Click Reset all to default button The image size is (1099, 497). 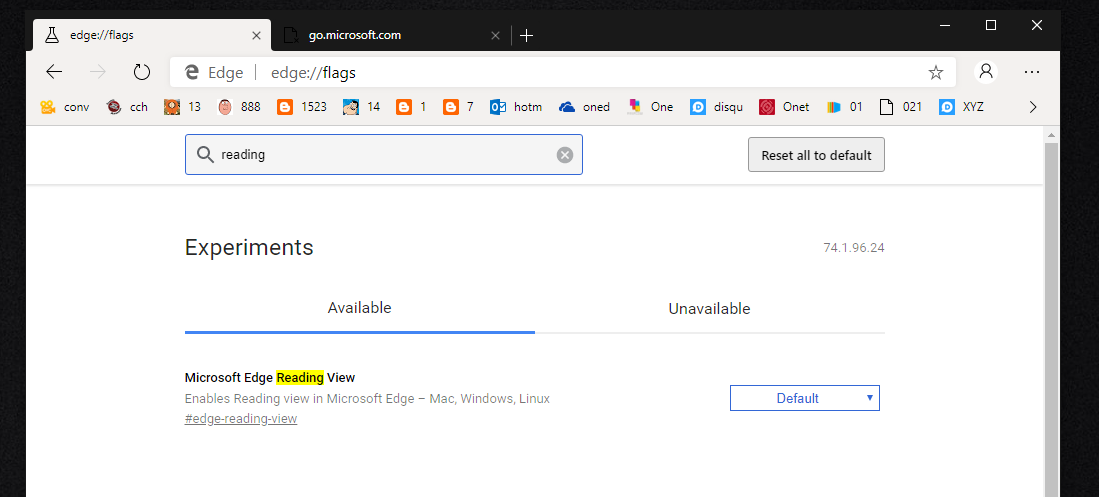point(817,155)
